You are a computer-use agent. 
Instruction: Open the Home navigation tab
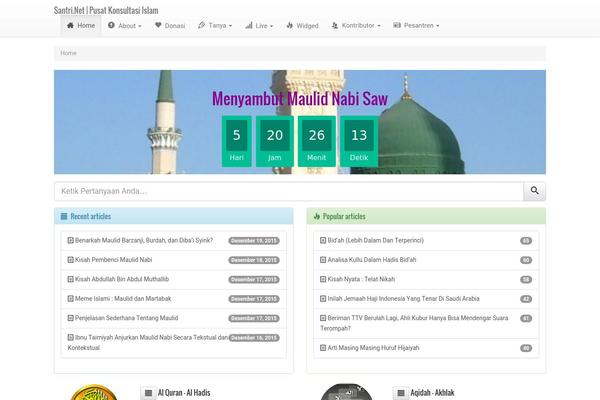pyautogui.click(x=81, y=26)
